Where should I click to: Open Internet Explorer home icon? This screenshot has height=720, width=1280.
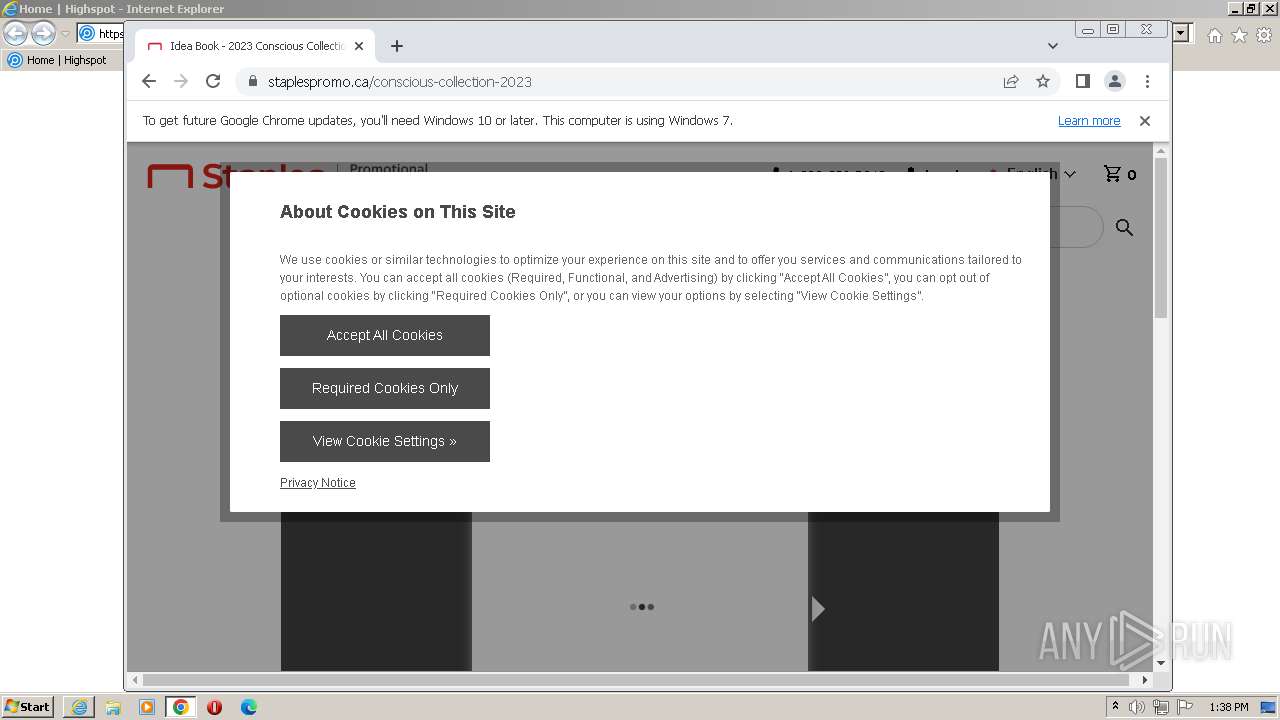1214,35
